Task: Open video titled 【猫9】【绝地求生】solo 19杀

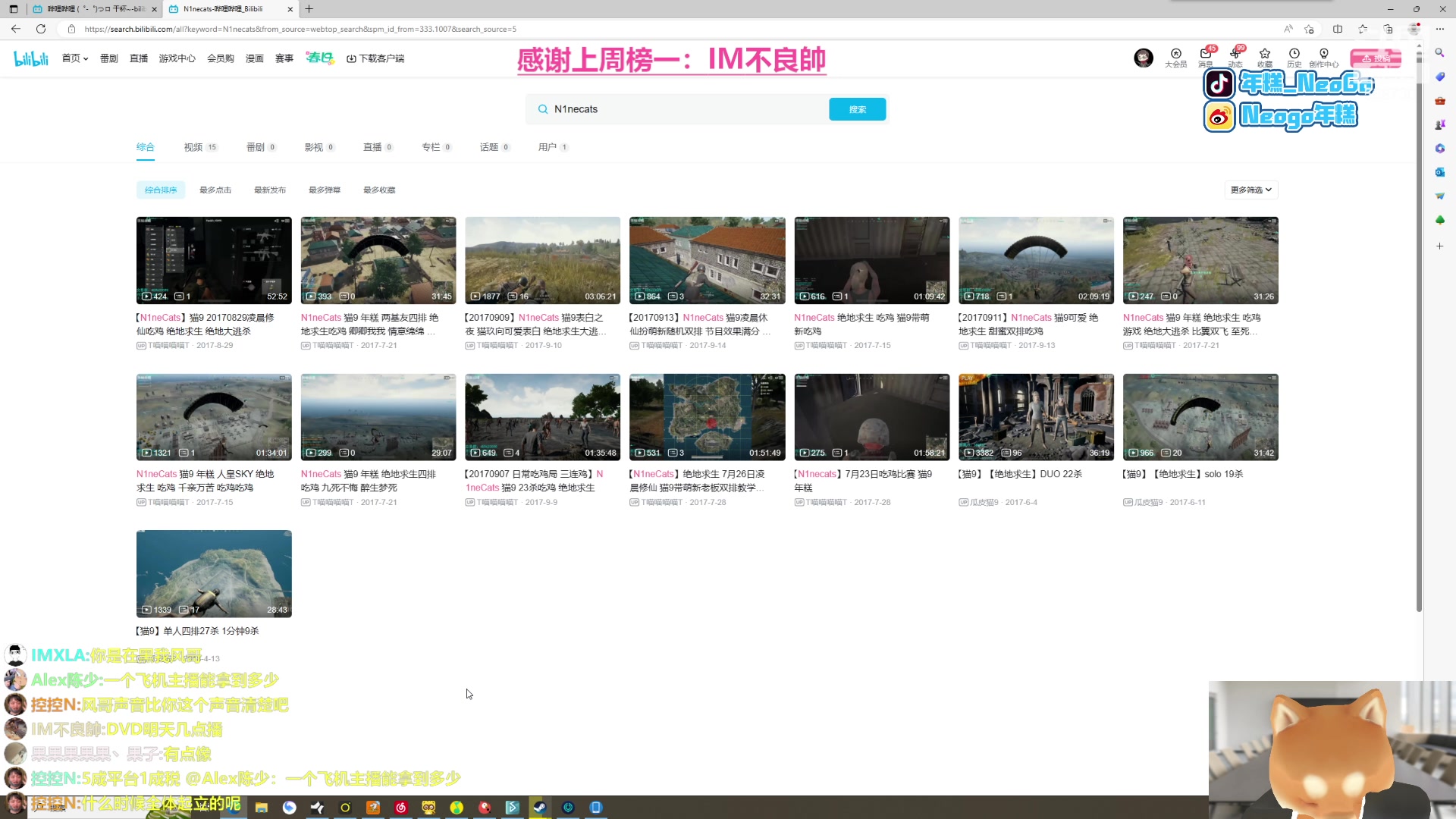Action: pyautogui.click(x=1184, y=474)
